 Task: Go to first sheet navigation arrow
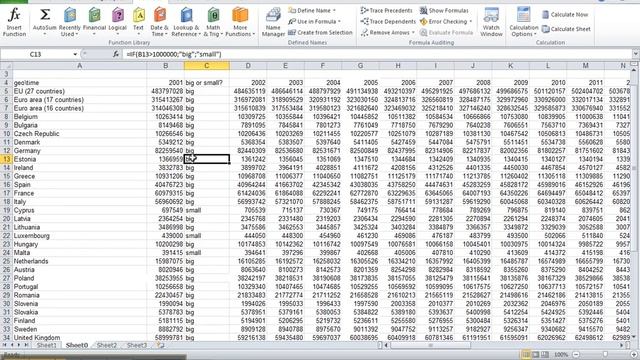click(x=5, y=345)
